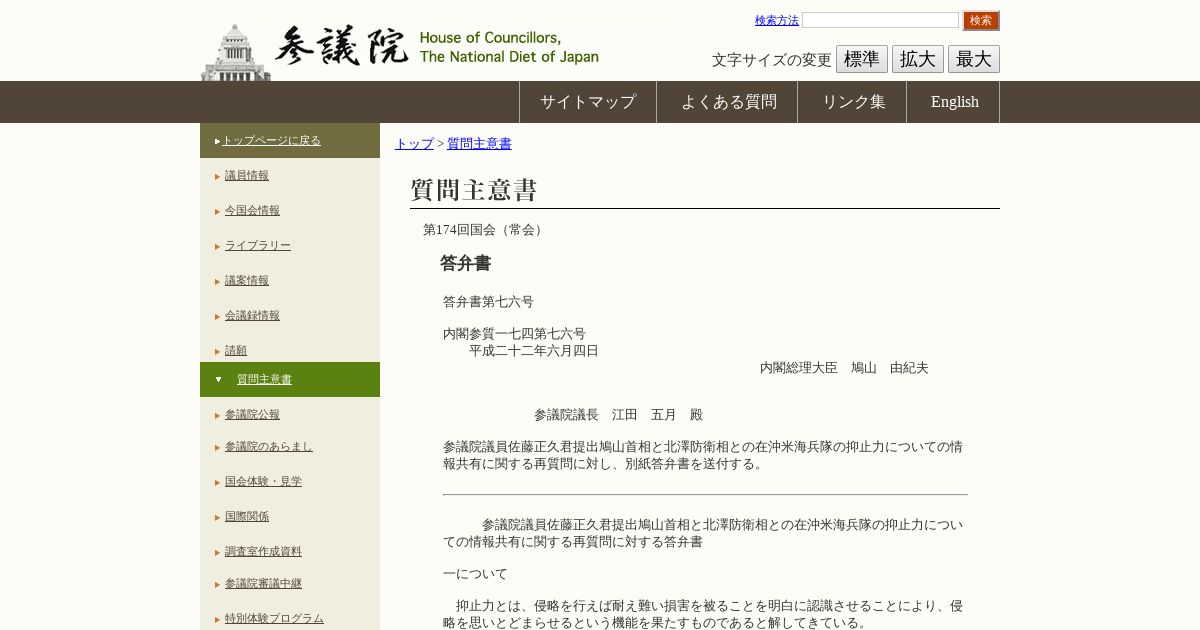1200x630 pixels.
Task: Open the 検索方法 link
Action: coord(777,20)
